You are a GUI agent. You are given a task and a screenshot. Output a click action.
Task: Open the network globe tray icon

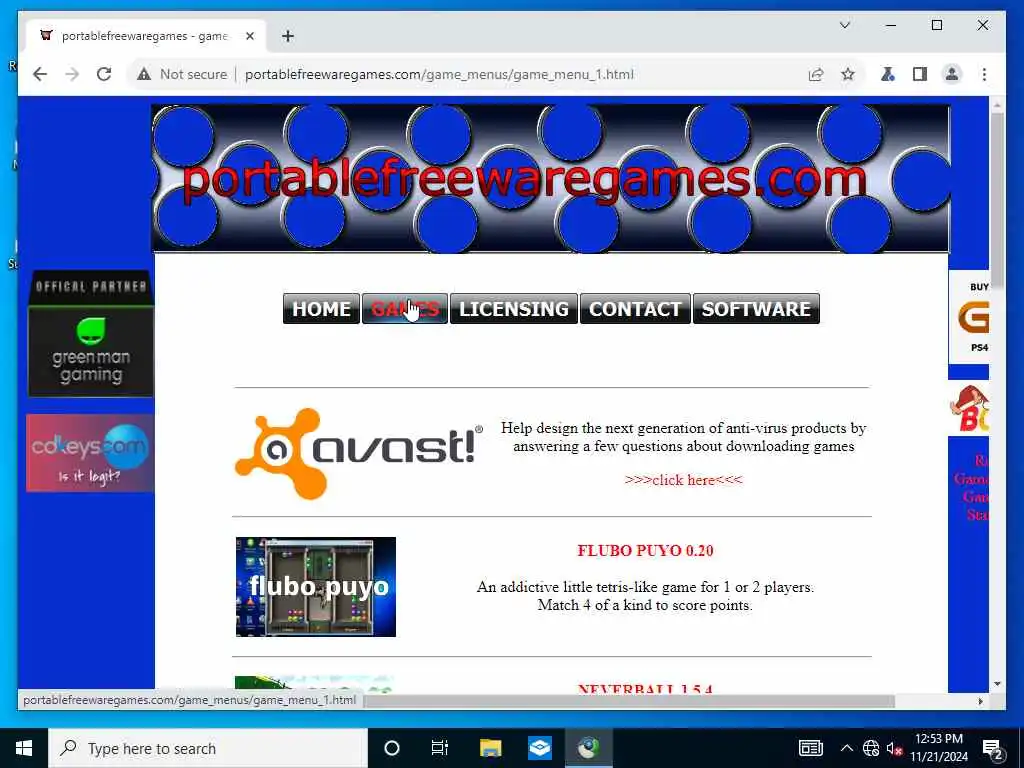(x=871, y=748)
